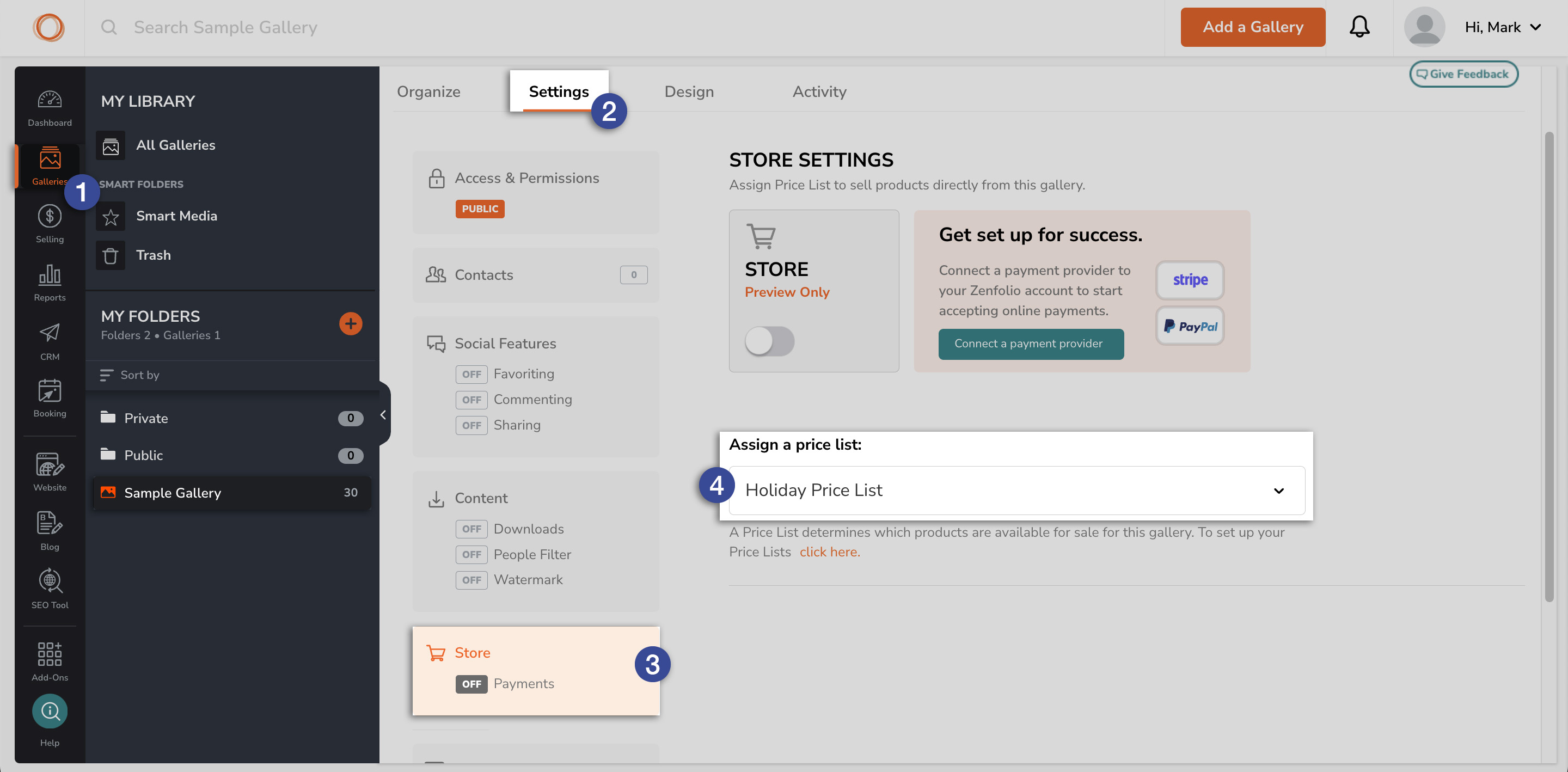The image size is (1568, 772).
Task: Click the PayPal payment logo
Action: (x=1190, y=326)
